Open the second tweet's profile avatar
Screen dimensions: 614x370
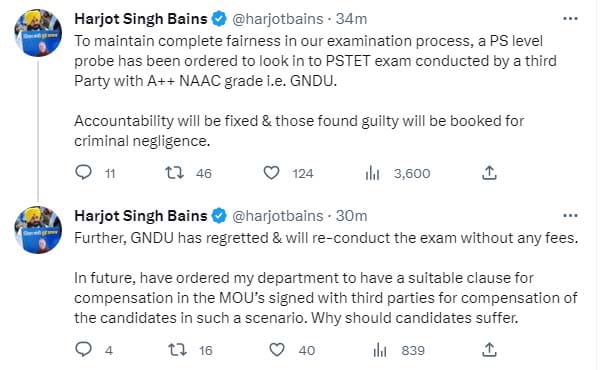pyautogui.click(x=38, y=230)
